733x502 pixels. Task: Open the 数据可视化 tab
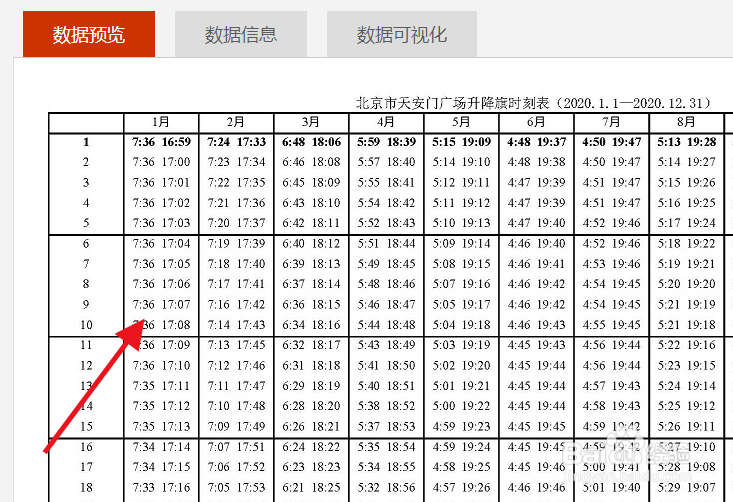coord(402,34)
